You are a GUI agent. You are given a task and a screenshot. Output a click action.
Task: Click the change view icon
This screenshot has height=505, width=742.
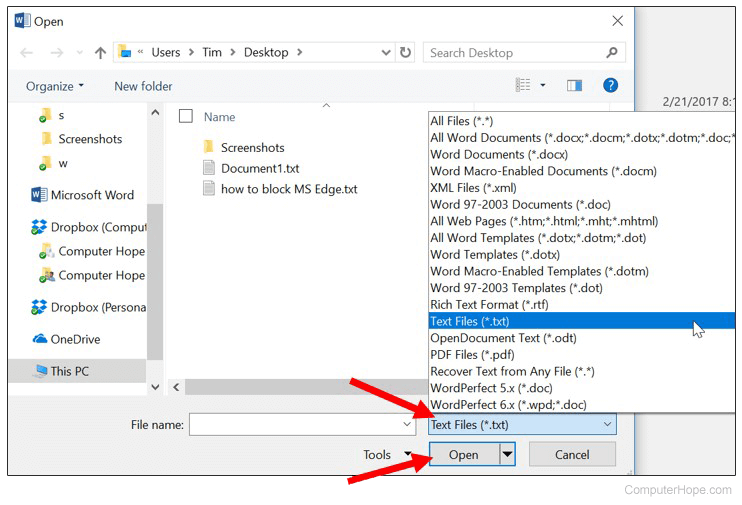pyautogui.click(x=523, y=85)
